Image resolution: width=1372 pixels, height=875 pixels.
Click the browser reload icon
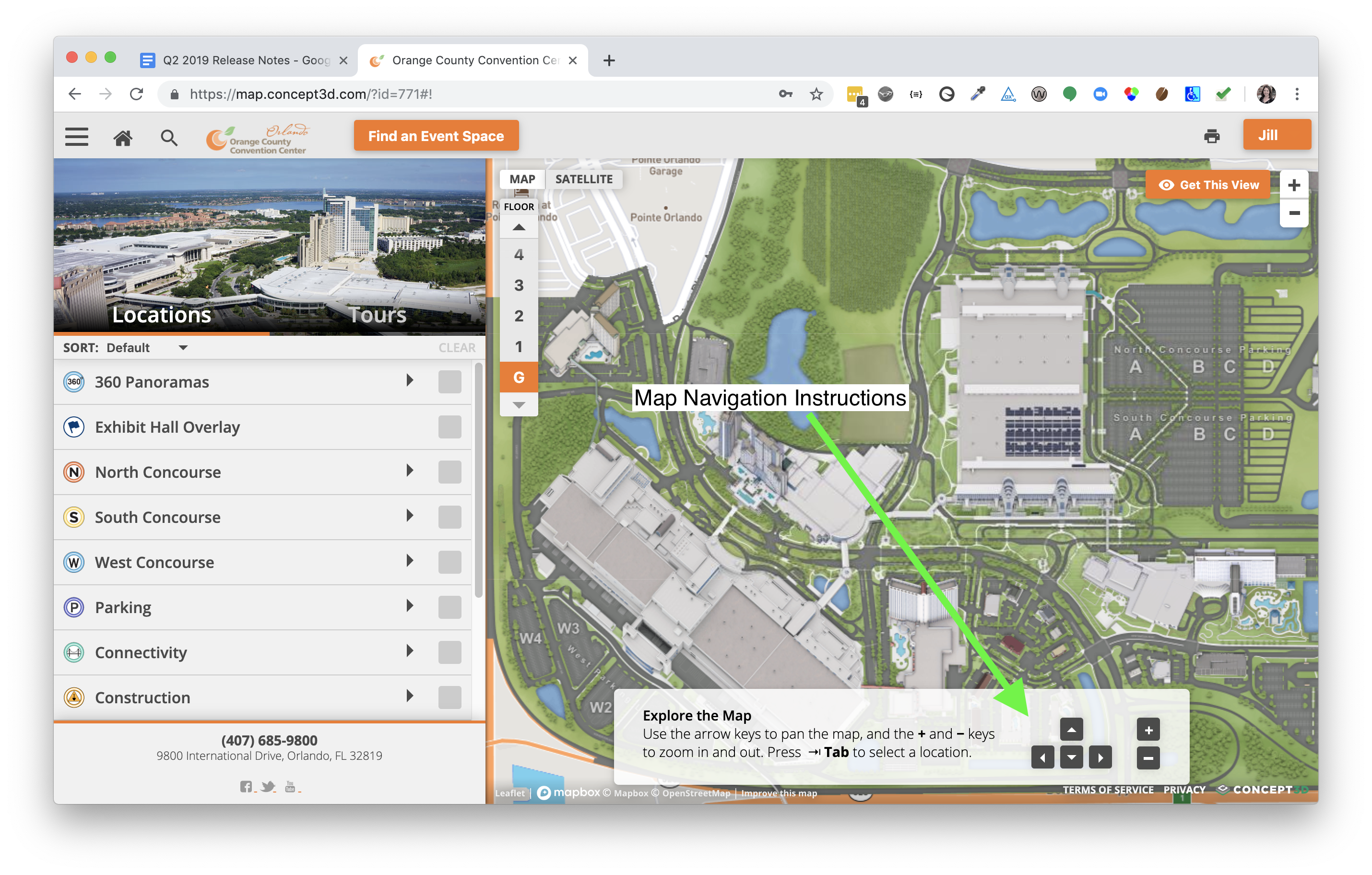[x=136, y=94]
